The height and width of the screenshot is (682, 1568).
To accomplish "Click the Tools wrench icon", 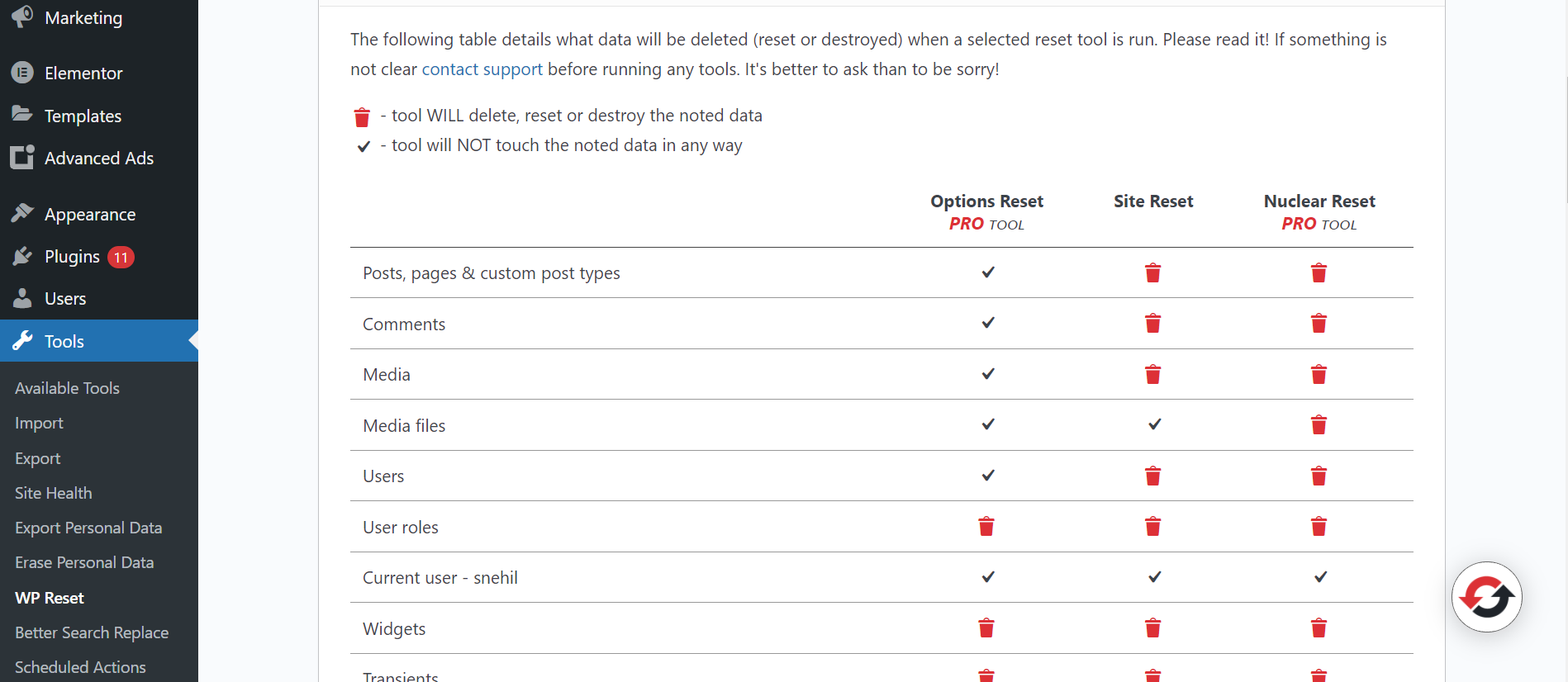I will pyautogui.click(x=22, y=340).
